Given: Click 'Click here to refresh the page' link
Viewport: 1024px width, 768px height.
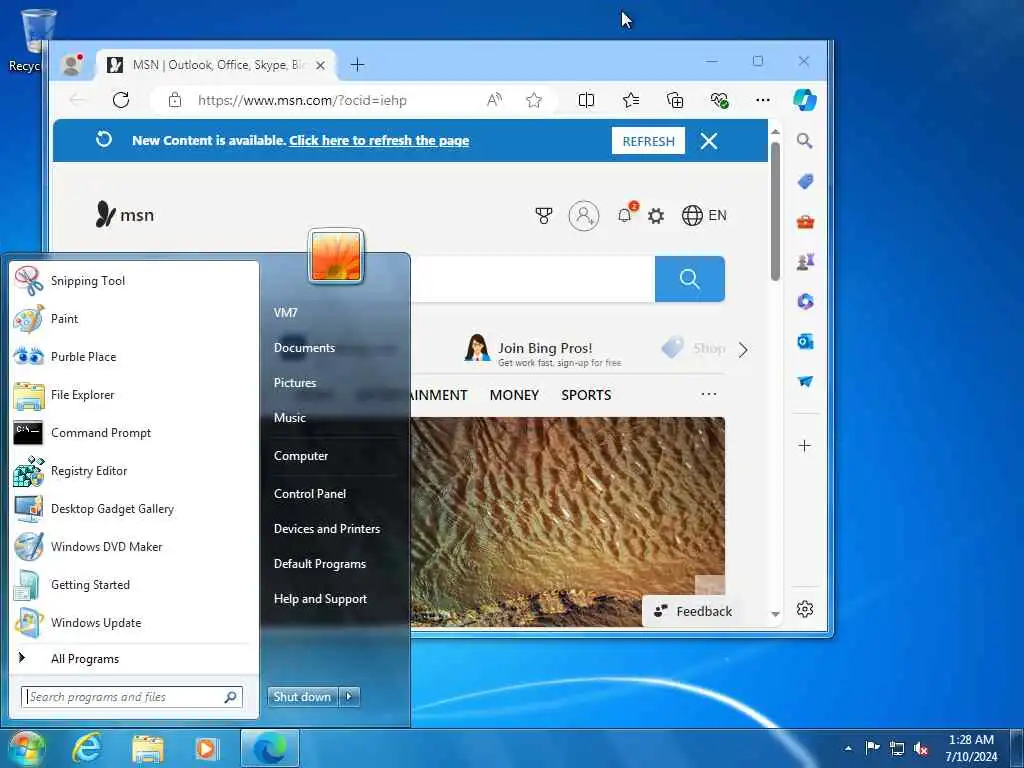Looking at the screenshot, I should tap(379, 140).
